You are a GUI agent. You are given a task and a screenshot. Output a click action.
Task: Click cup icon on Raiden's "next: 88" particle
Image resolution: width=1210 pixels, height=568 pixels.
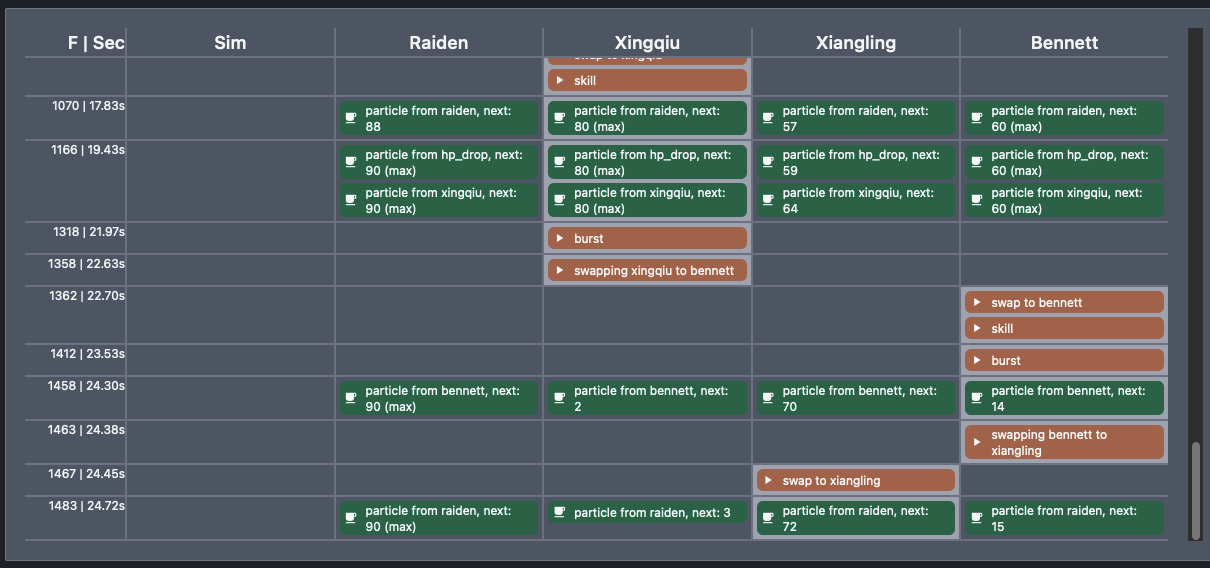point(351,119)
